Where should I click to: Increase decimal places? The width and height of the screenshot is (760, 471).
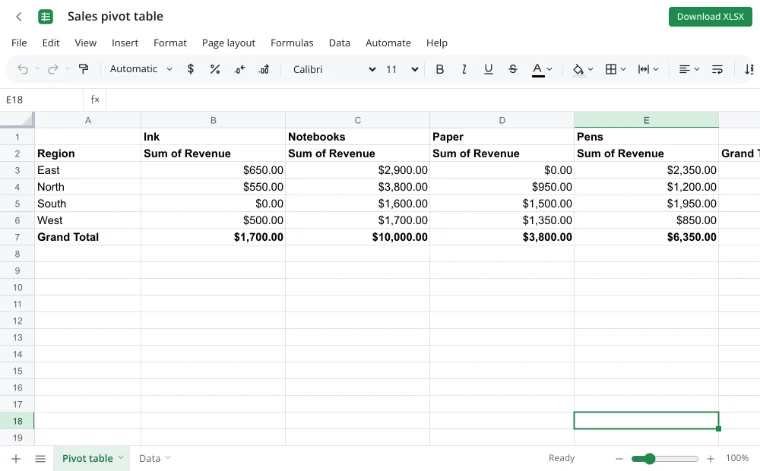click(x=264, y=69)
